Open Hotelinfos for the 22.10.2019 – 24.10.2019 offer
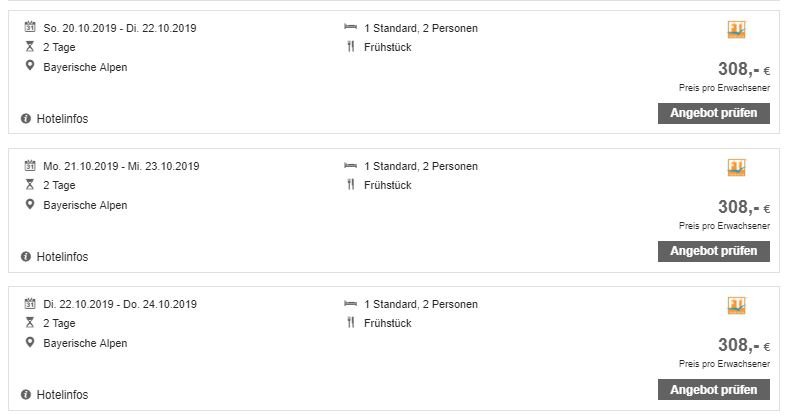This screenshot has height=419, width=785. click(62, 395)
